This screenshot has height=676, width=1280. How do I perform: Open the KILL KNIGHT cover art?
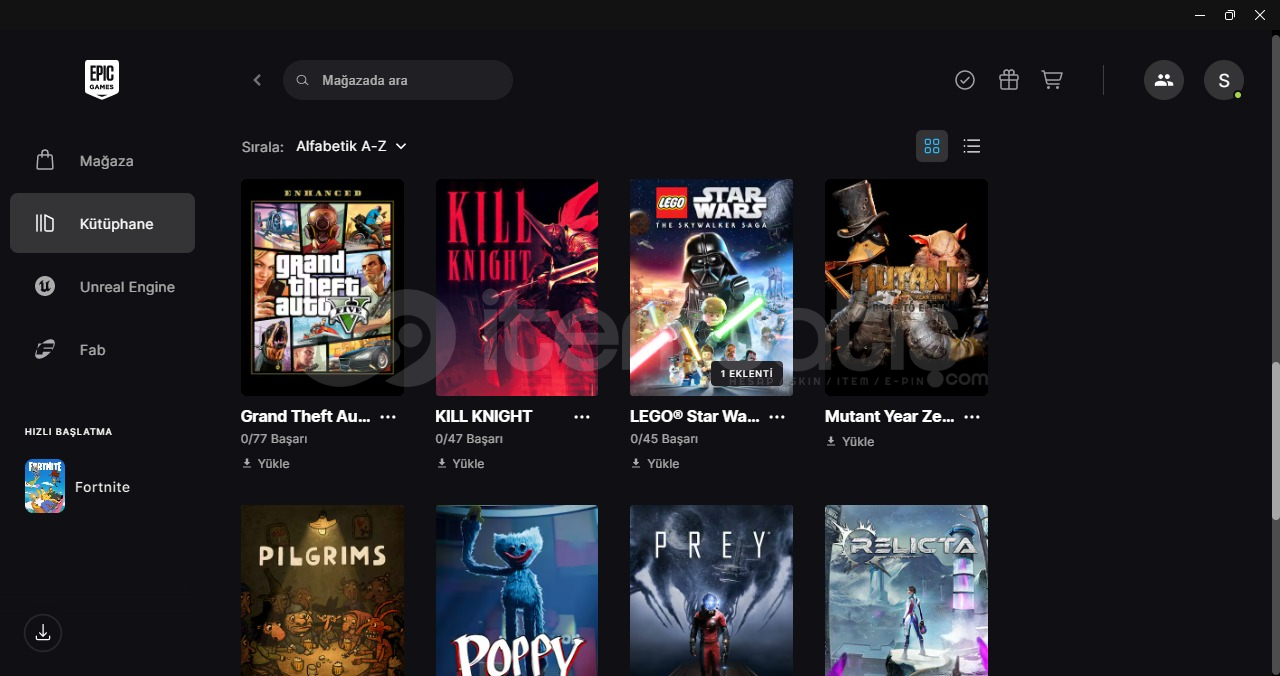[x=517, y=287]
